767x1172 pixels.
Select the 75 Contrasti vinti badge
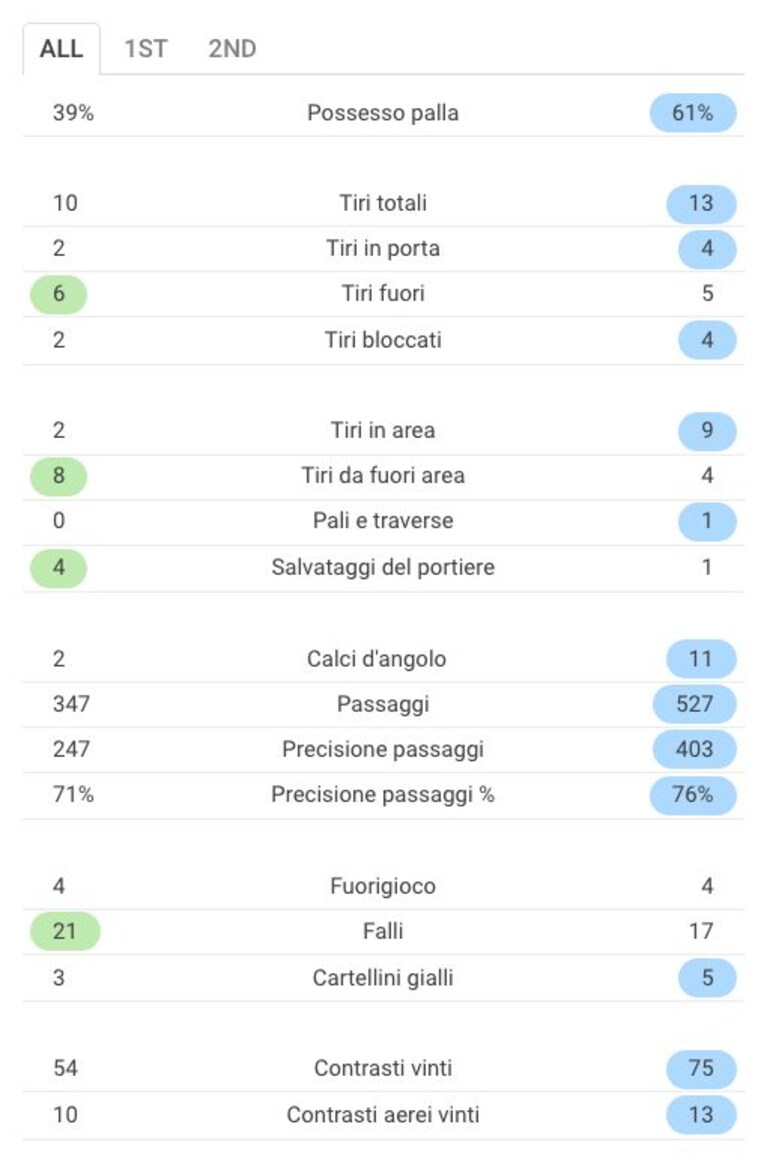coord(701,1068)
